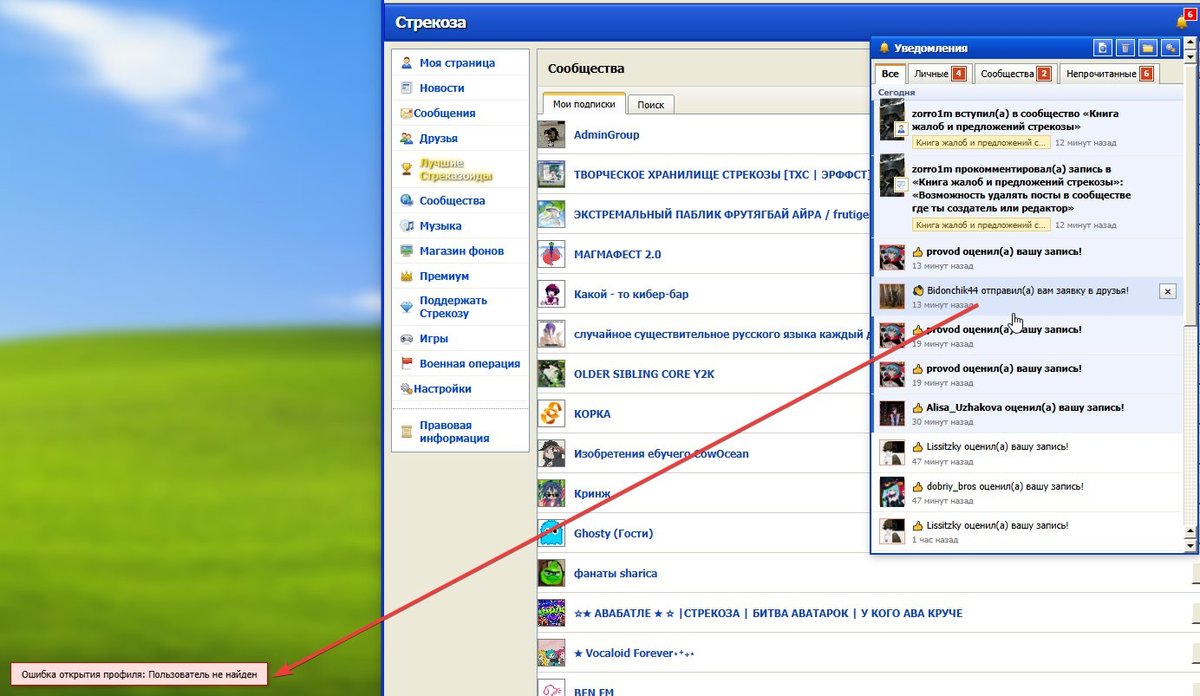The image size is (1200, 696).
Task: Click the Военная операция flag icon
Action: 407,364
